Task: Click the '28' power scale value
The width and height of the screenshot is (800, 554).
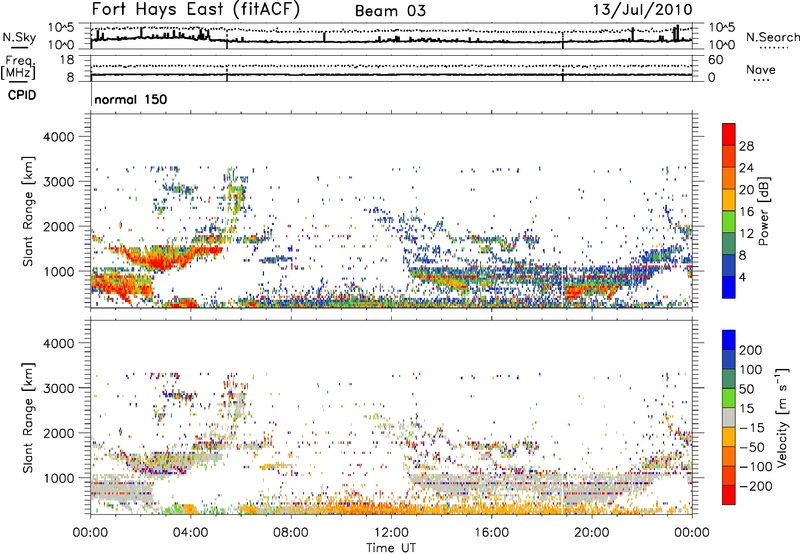Action: (746, 146)
